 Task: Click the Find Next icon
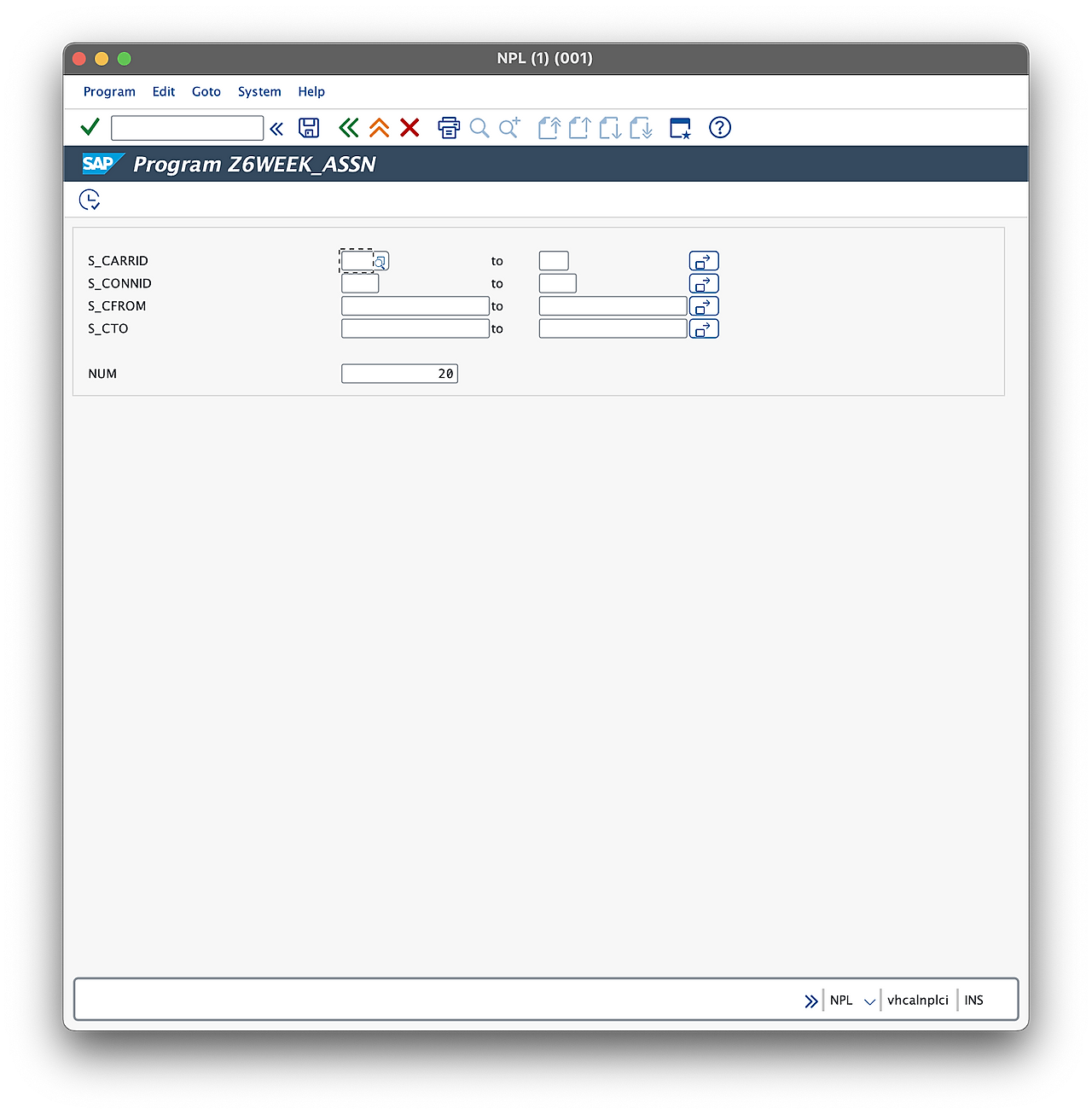pyautogui.click(x=510, y=128)
